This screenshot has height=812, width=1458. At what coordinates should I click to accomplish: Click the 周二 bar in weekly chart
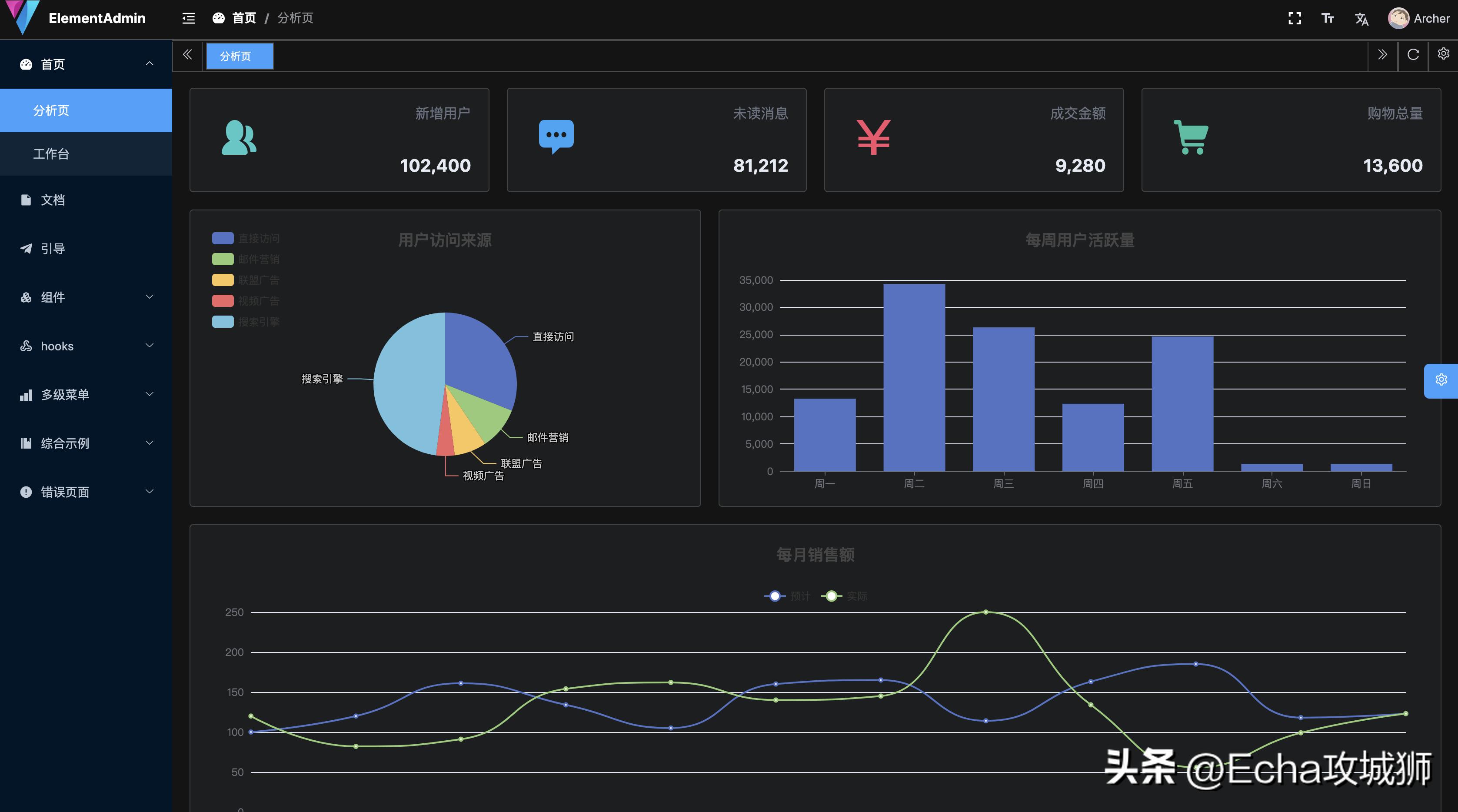coord(913,377)
